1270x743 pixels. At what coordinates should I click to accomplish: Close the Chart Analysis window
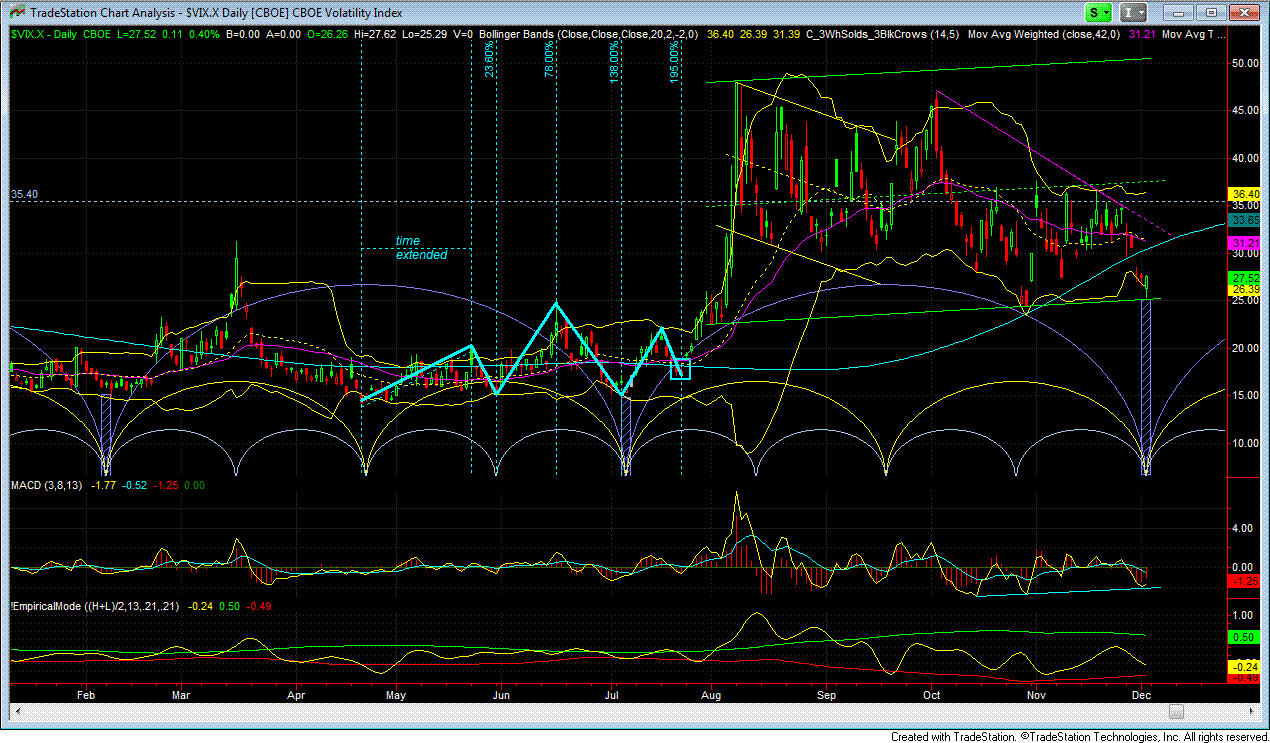[1243, 13]
